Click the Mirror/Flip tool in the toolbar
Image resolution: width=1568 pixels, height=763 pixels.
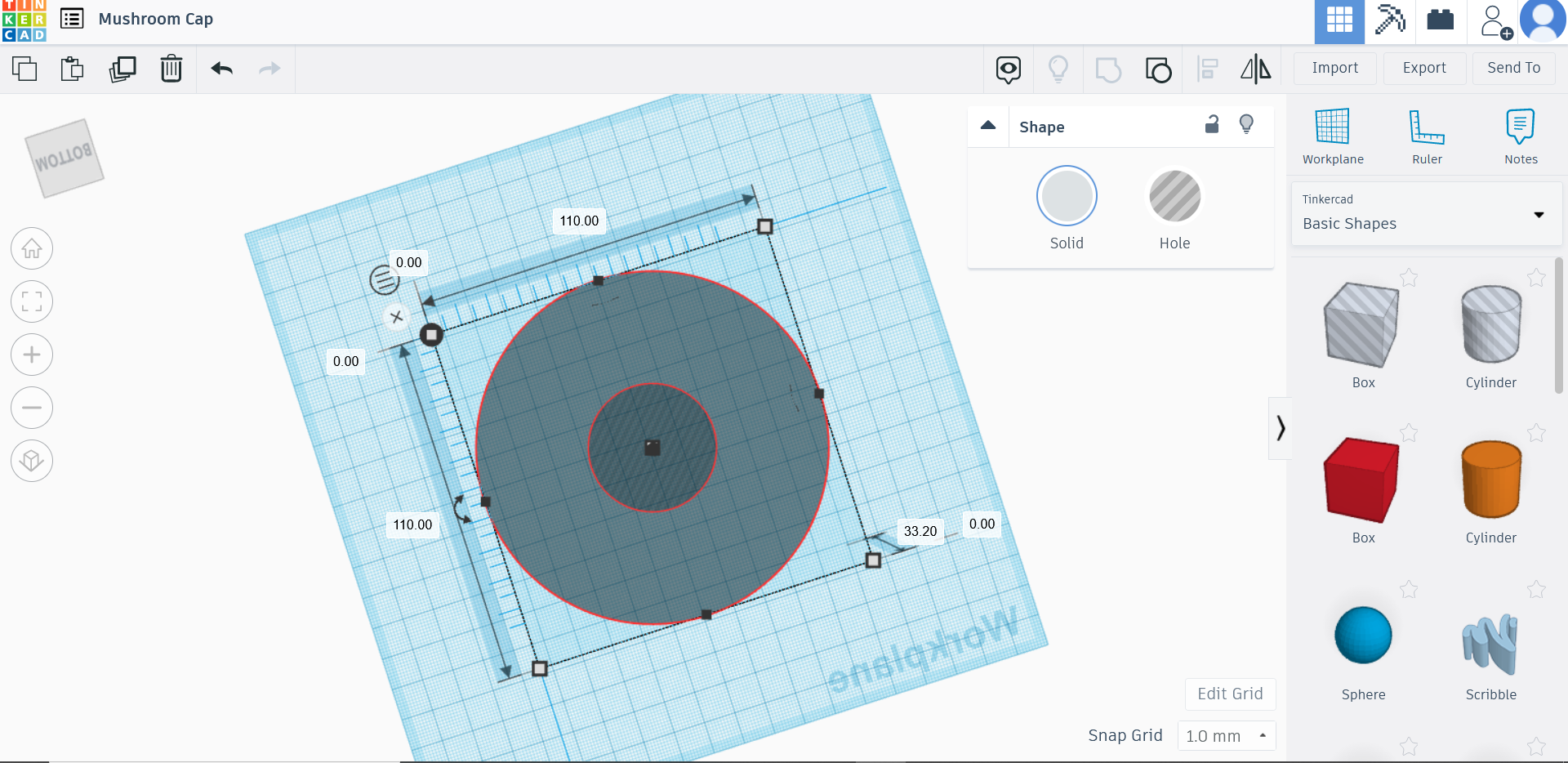1255,69
